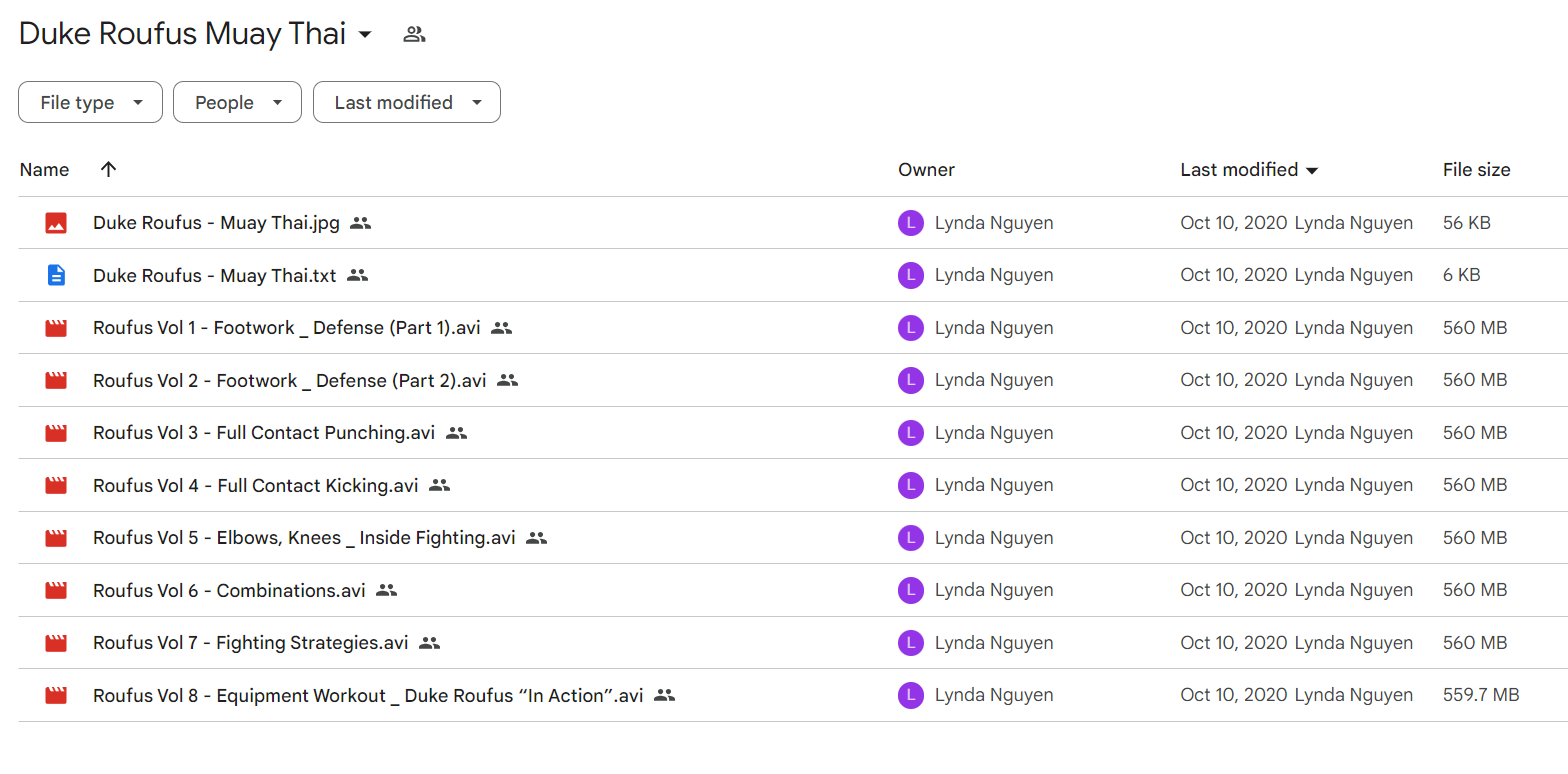Click owner avatar in Muay Thai.txt row
Screen dimensions: 1568x774
coord(910,275)
